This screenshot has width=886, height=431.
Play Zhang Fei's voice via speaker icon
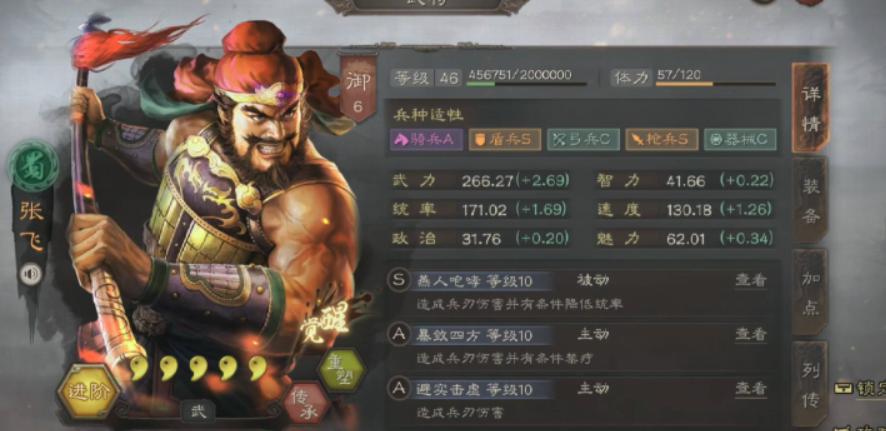31,275
